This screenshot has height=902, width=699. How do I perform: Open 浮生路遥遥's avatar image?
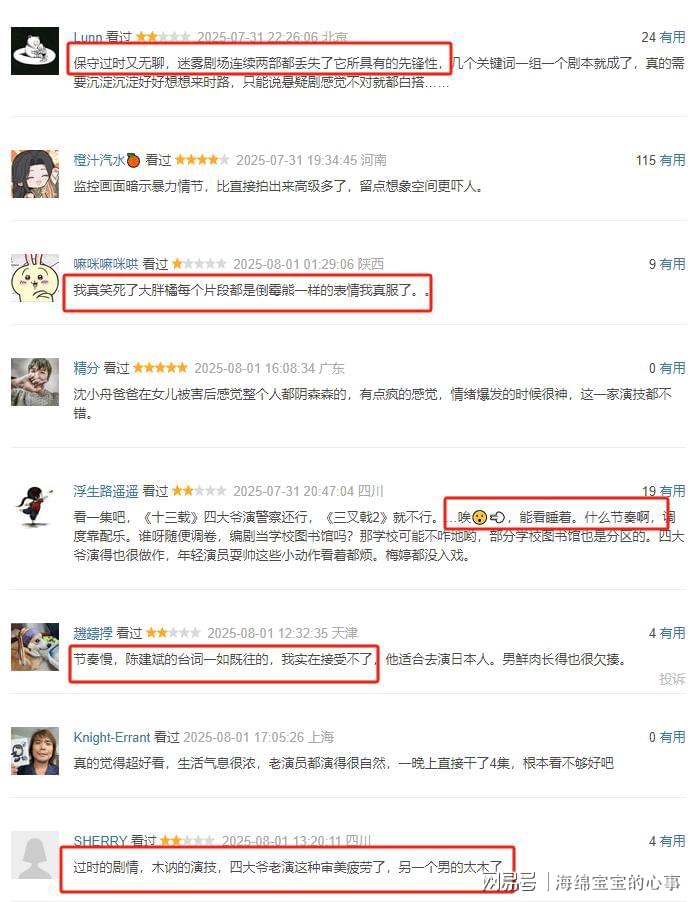[35, 505]
